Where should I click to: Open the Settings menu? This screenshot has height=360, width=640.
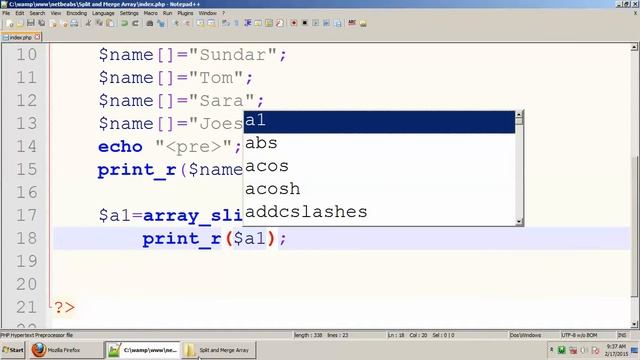[129, 13]
